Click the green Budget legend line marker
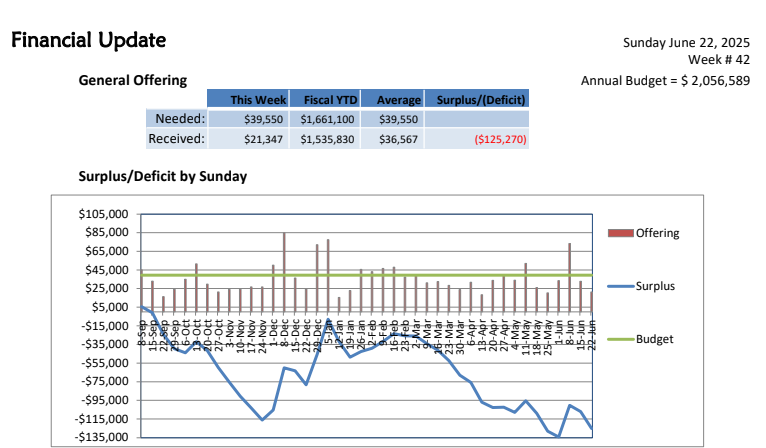This screenshot has height=448, width=766. tap(620, 339)
